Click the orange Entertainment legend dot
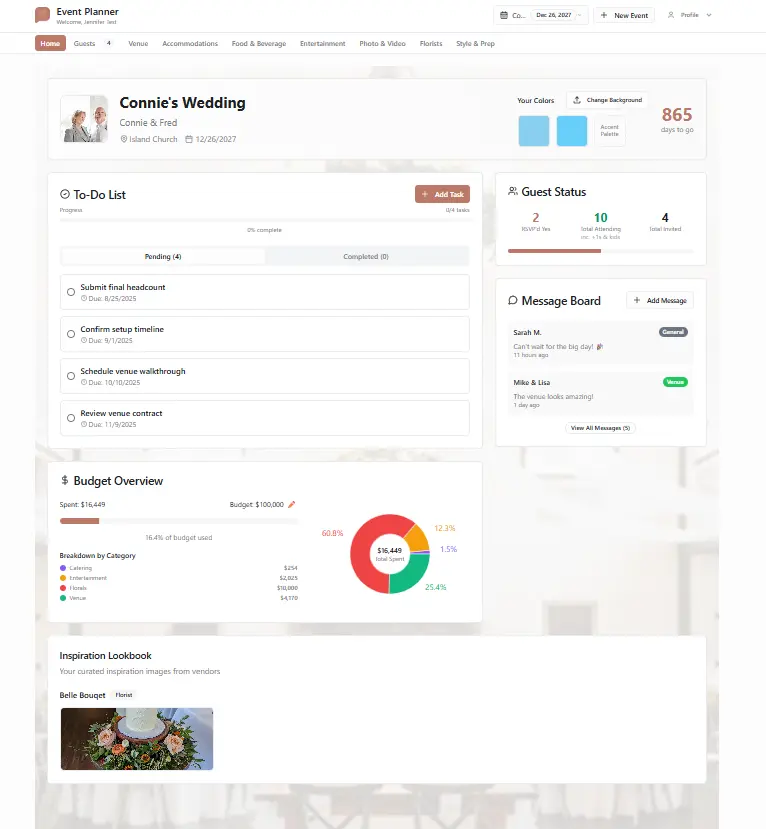This screenshot has height=829, width=766. tap(63, 578)
